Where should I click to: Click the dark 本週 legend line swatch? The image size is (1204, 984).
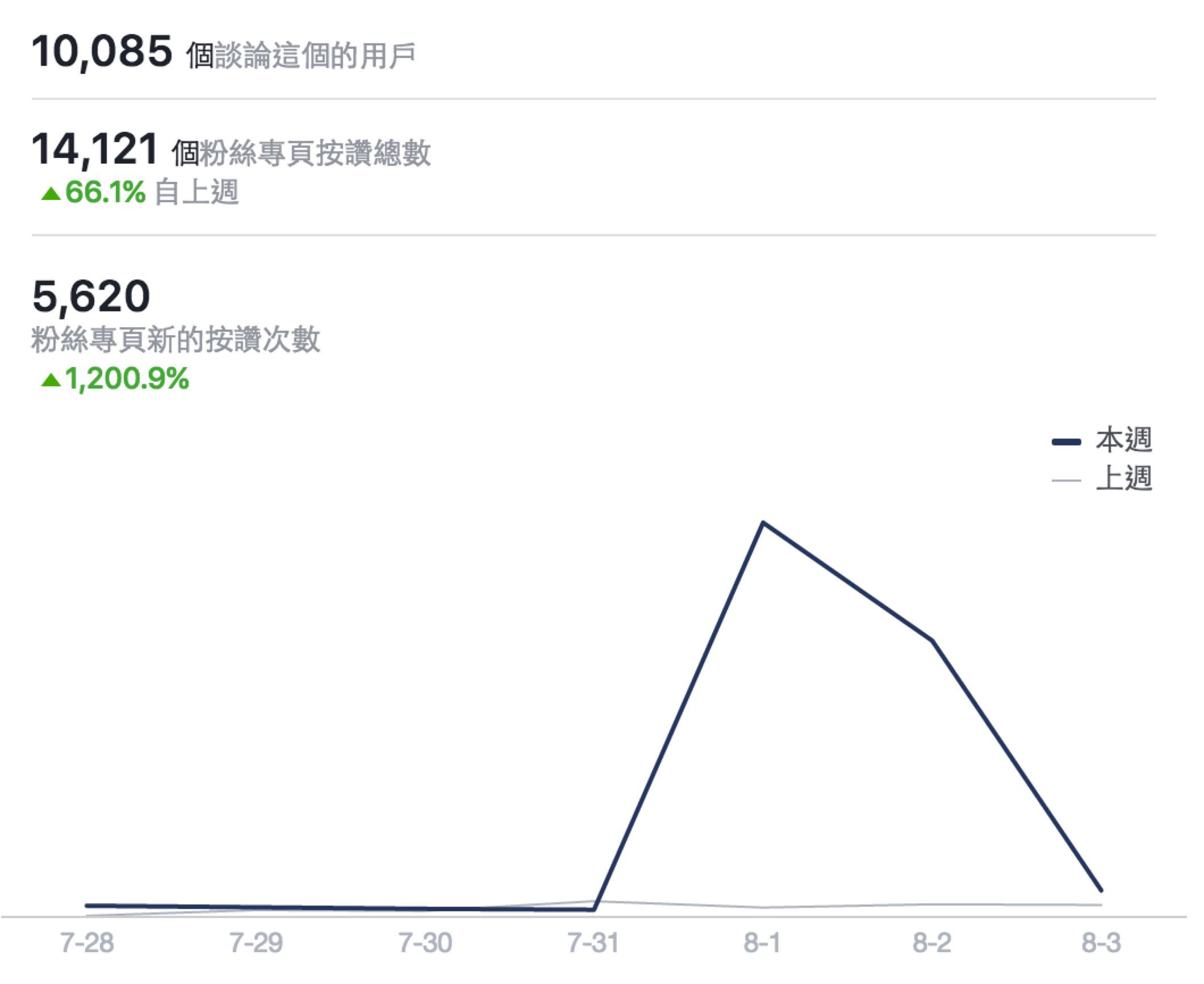1066,441
